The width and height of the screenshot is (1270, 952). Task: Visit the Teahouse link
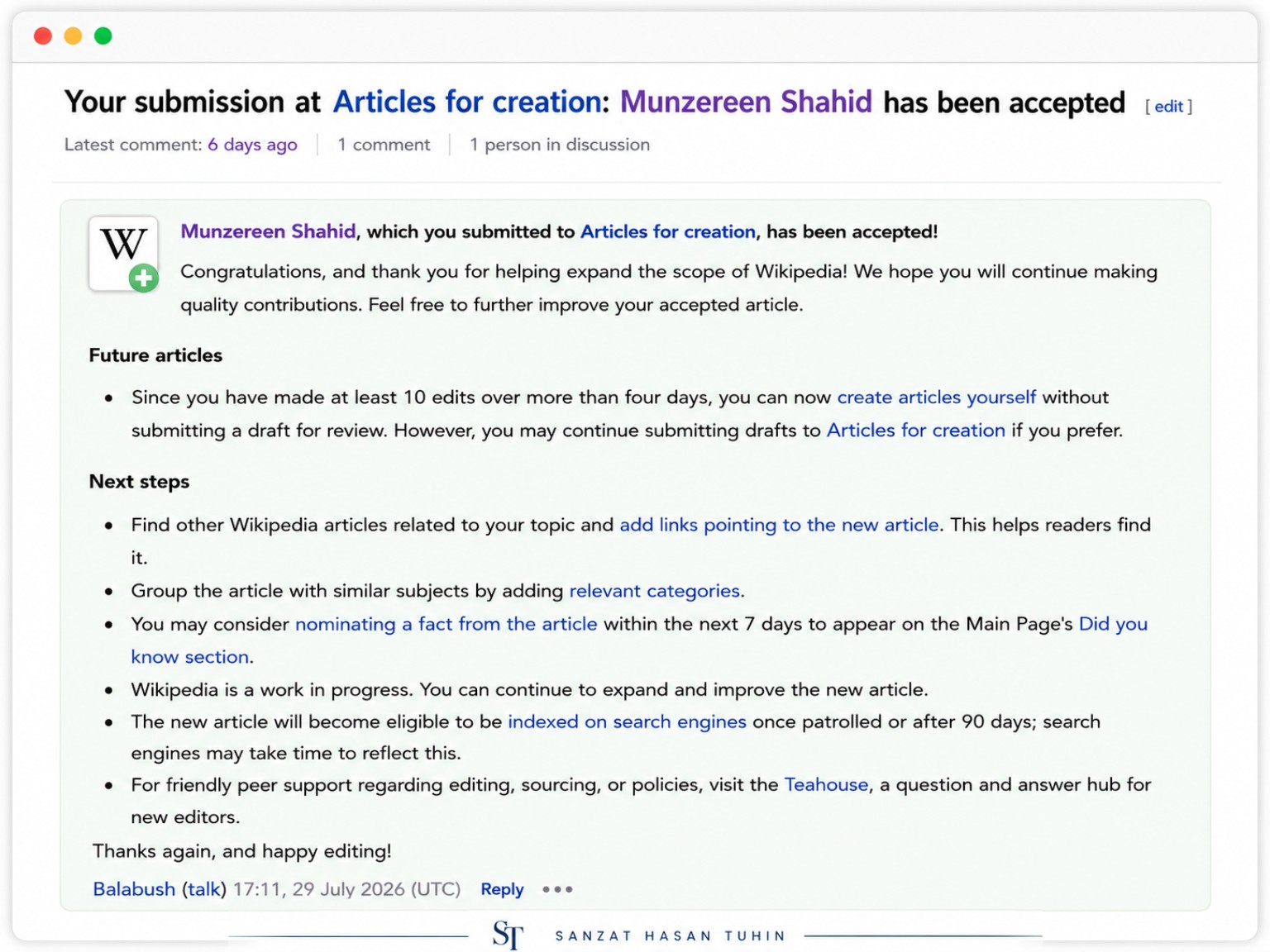click(x=826, y=784)
